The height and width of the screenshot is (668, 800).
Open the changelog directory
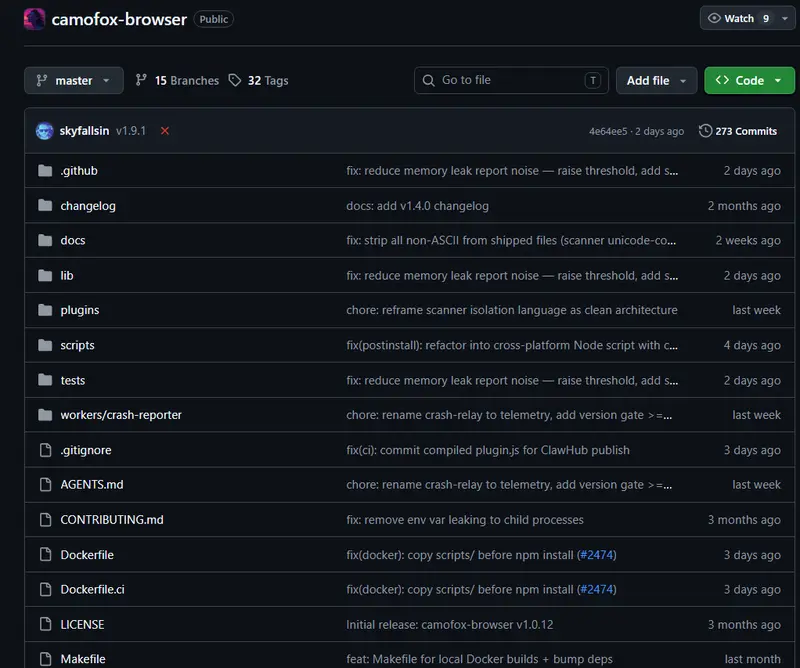tap(88, 206)
